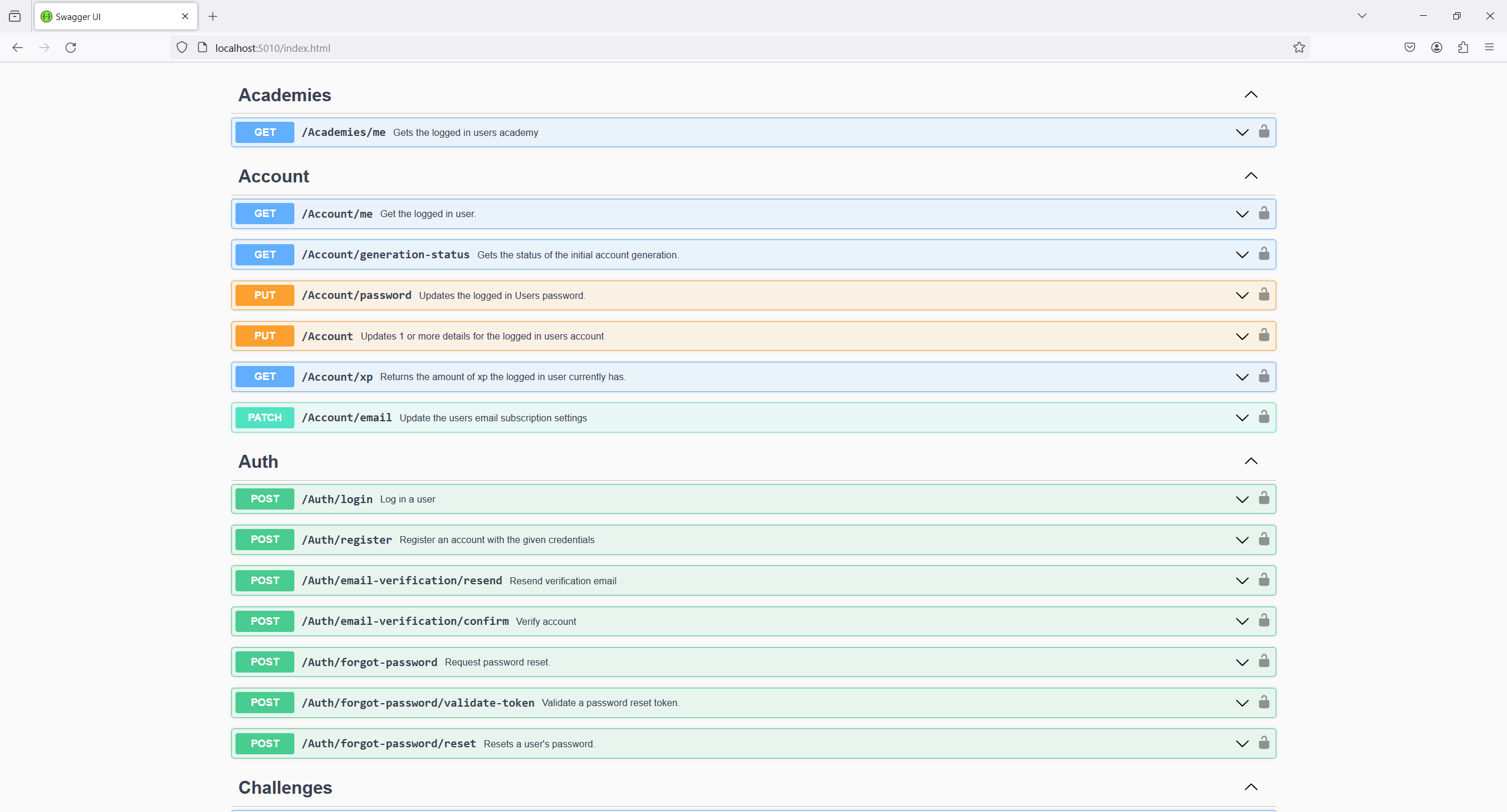Expand the Challenges section chevron
Screen dimensions: 1507x812
(1251, 787)
